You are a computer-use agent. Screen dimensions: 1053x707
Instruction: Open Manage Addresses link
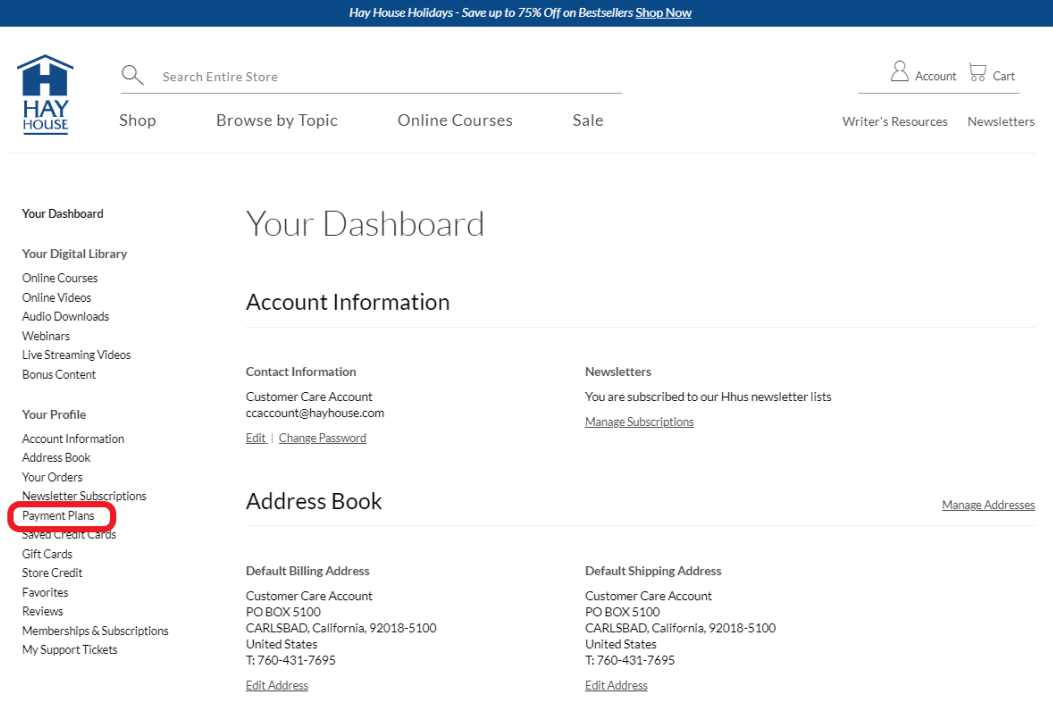[988, 505]
